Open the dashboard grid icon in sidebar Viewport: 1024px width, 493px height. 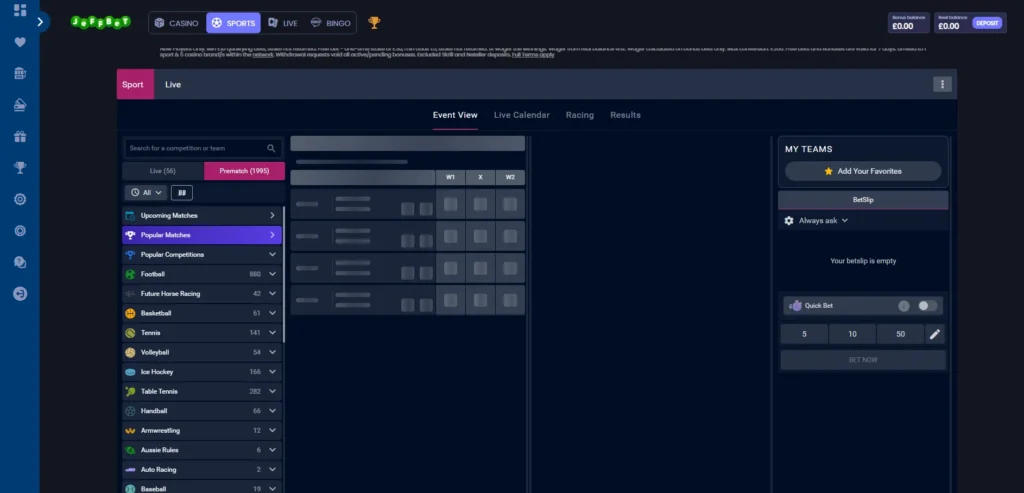click(x=20, y=10)
